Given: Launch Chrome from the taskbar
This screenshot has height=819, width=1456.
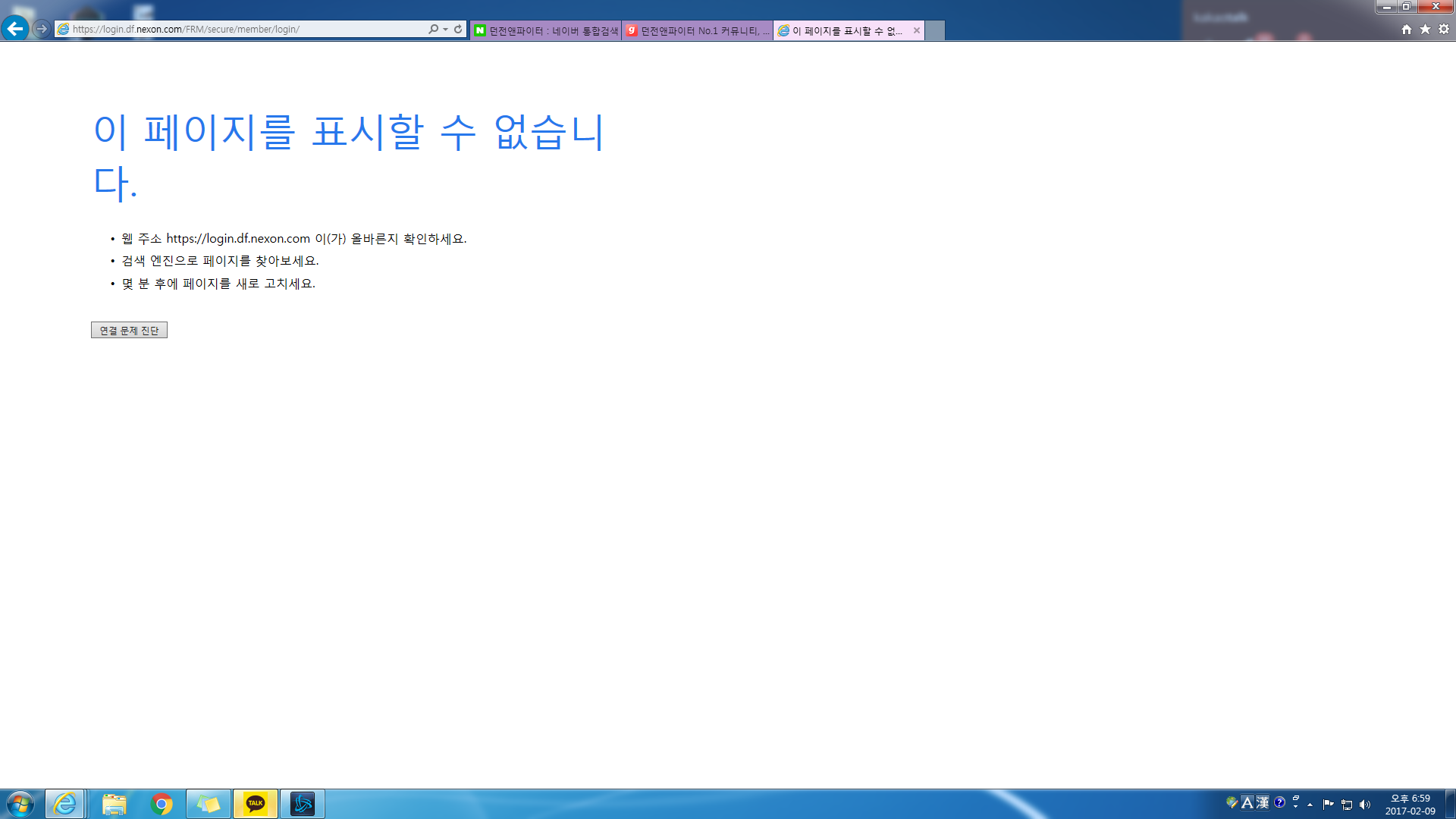Looking at the screenshot, I should pos(162,804).
